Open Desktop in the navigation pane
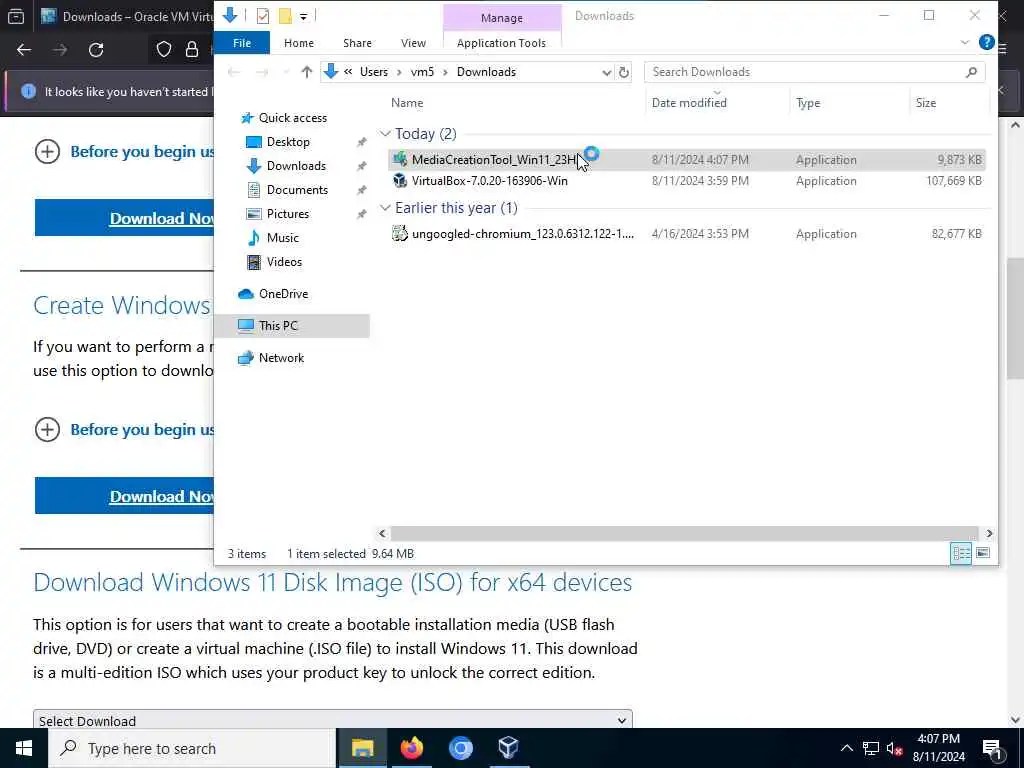Screen dimensions: 1024x768 pyautogui.click(x=288, y=142)
